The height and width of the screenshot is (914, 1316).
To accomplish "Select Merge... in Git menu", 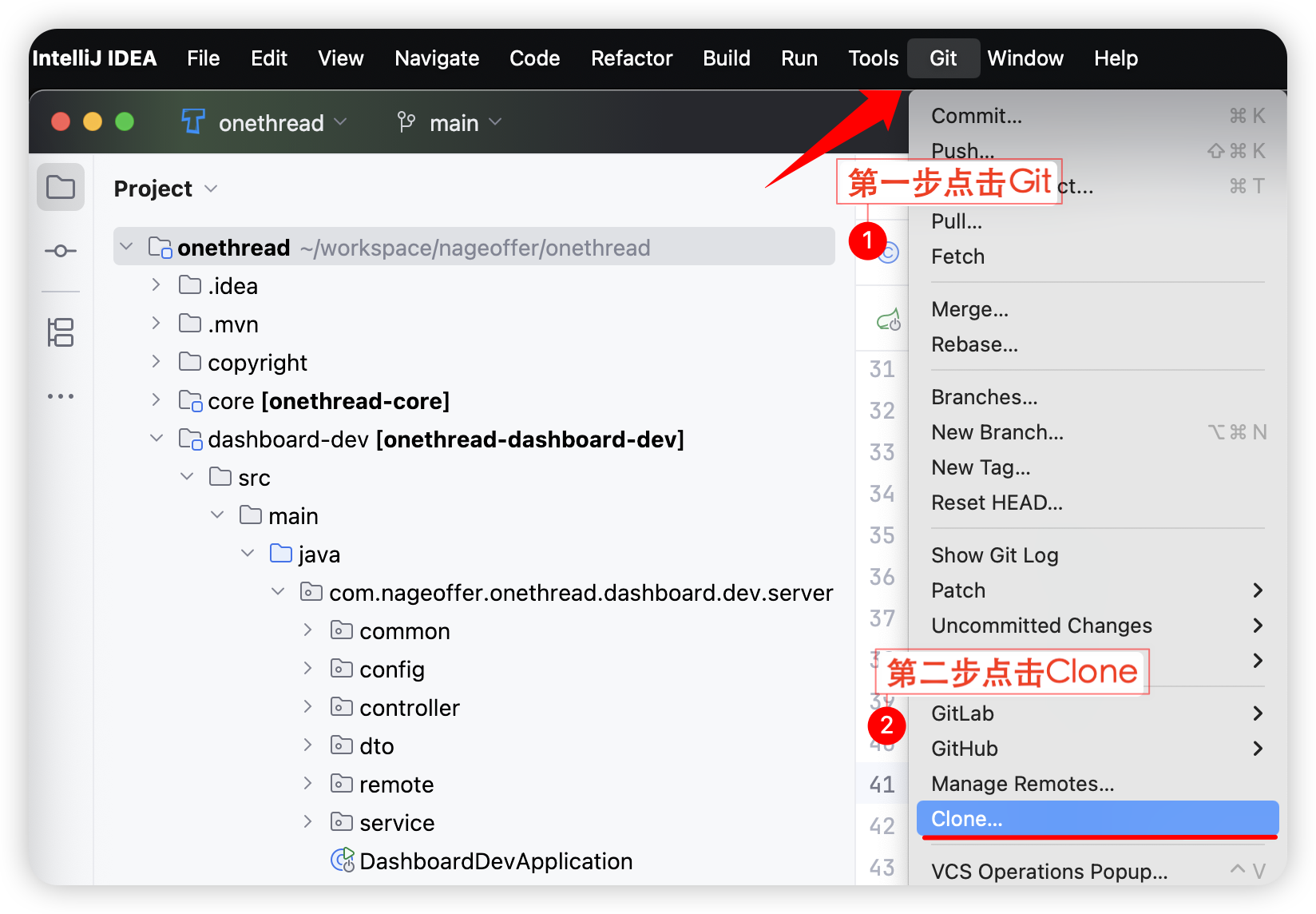I will 1098,308.
